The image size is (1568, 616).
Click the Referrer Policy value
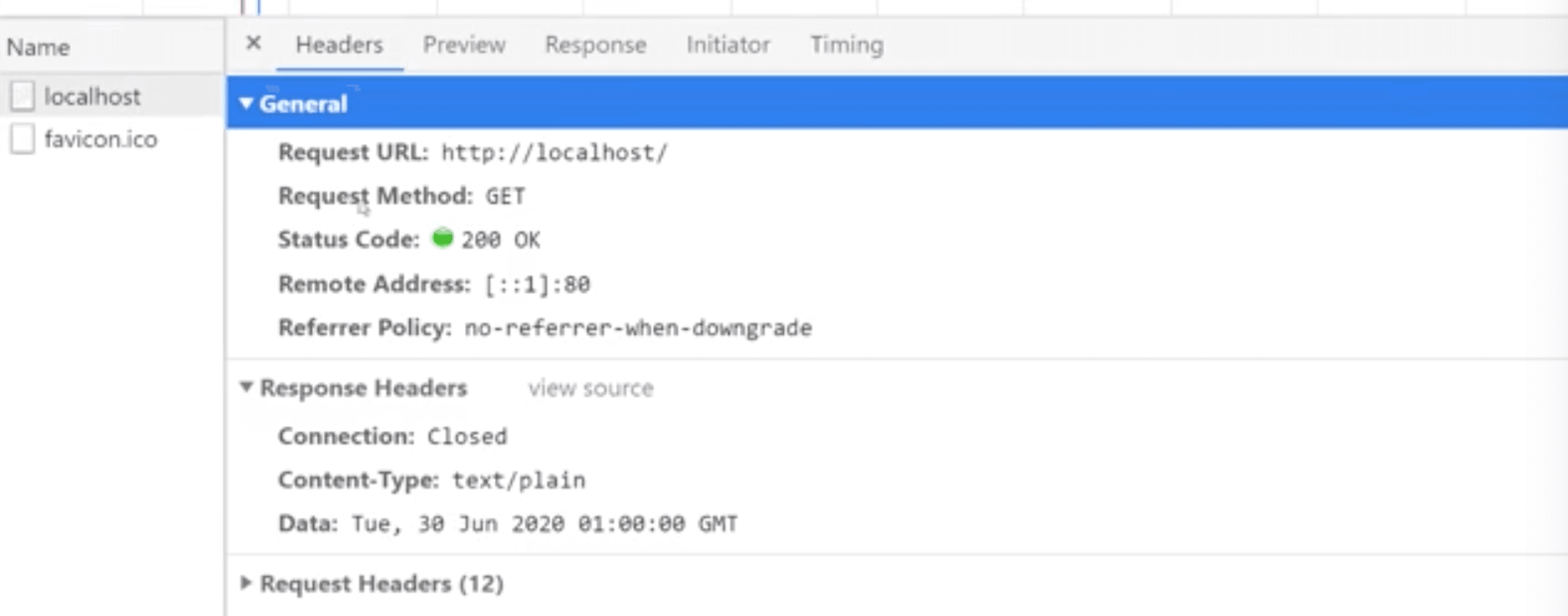pyautogui.click(x=637, y=328)
